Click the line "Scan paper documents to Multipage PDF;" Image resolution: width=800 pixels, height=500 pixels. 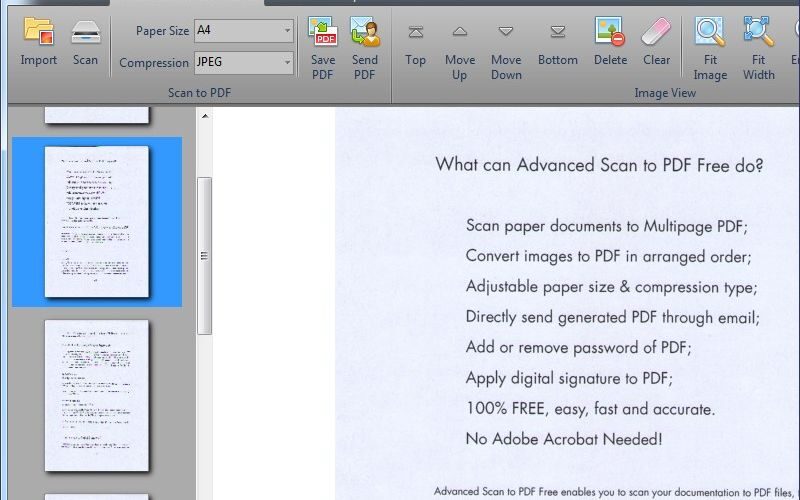pos(607,226)
